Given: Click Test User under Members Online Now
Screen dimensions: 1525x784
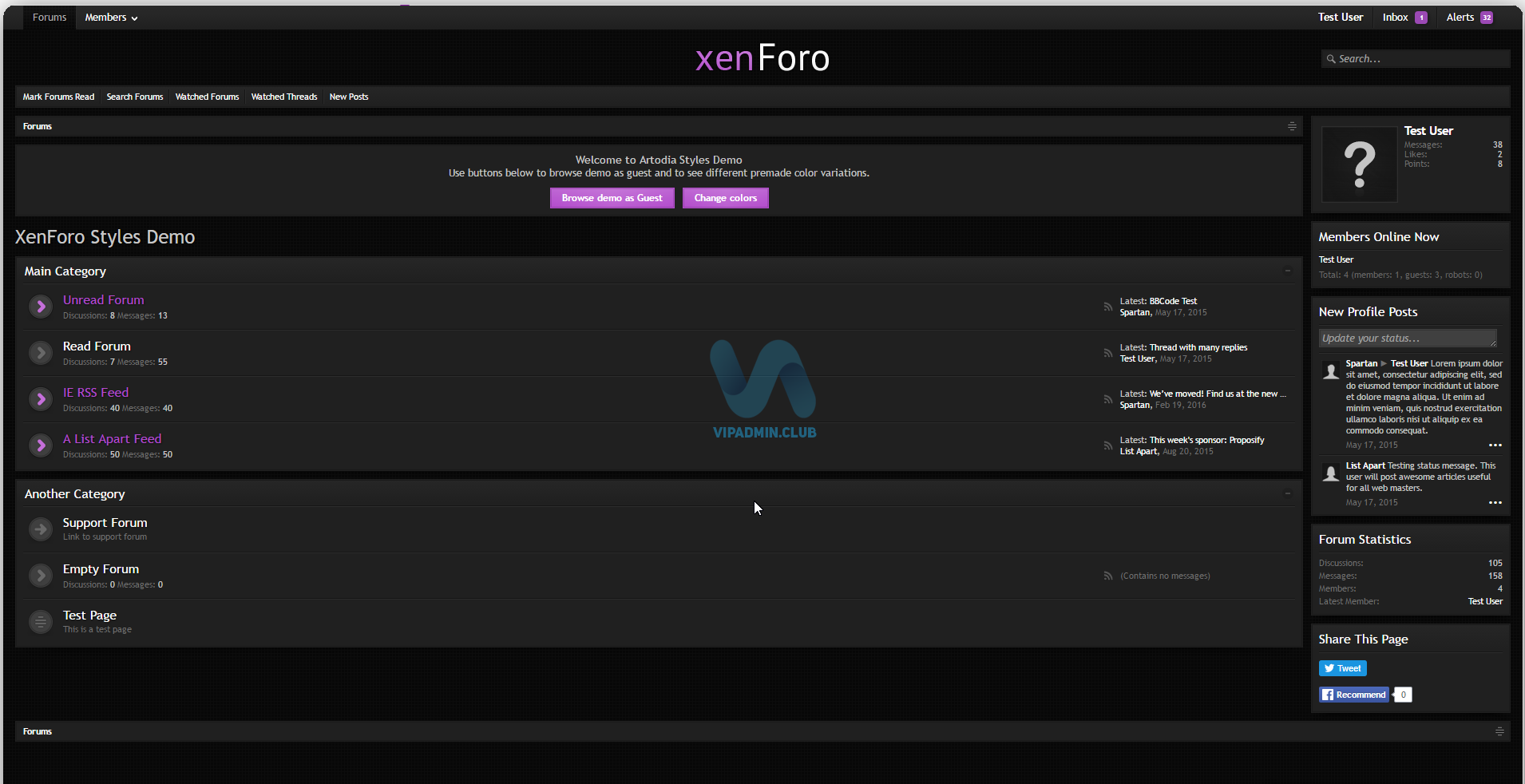Looking at the screenshot, I should click(1336, 259).
